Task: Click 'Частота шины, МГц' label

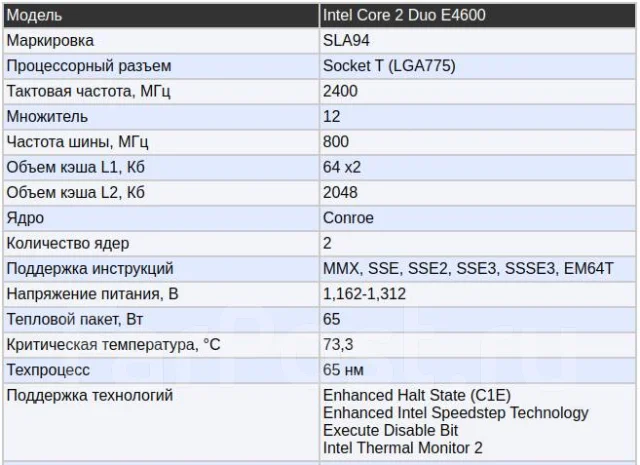Action: point(77,142)
